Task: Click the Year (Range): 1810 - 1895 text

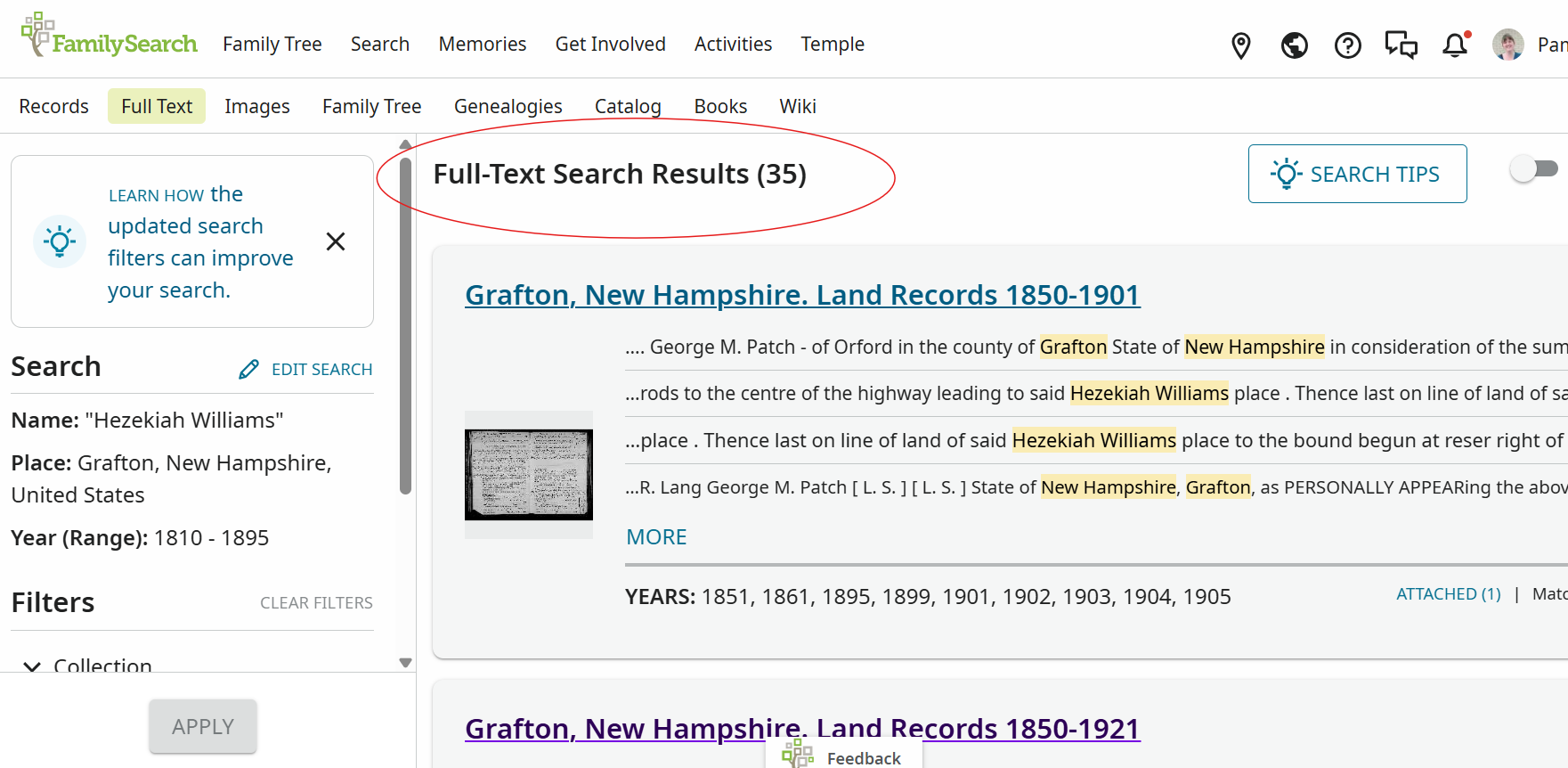Action: tap(140, 538)
